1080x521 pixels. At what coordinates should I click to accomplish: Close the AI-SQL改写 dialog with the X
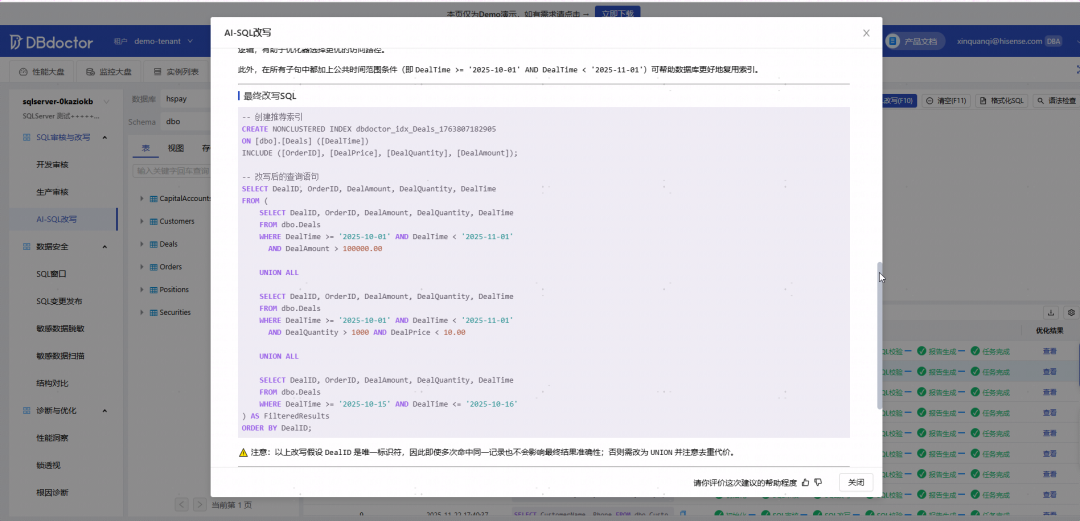(866, 33)
